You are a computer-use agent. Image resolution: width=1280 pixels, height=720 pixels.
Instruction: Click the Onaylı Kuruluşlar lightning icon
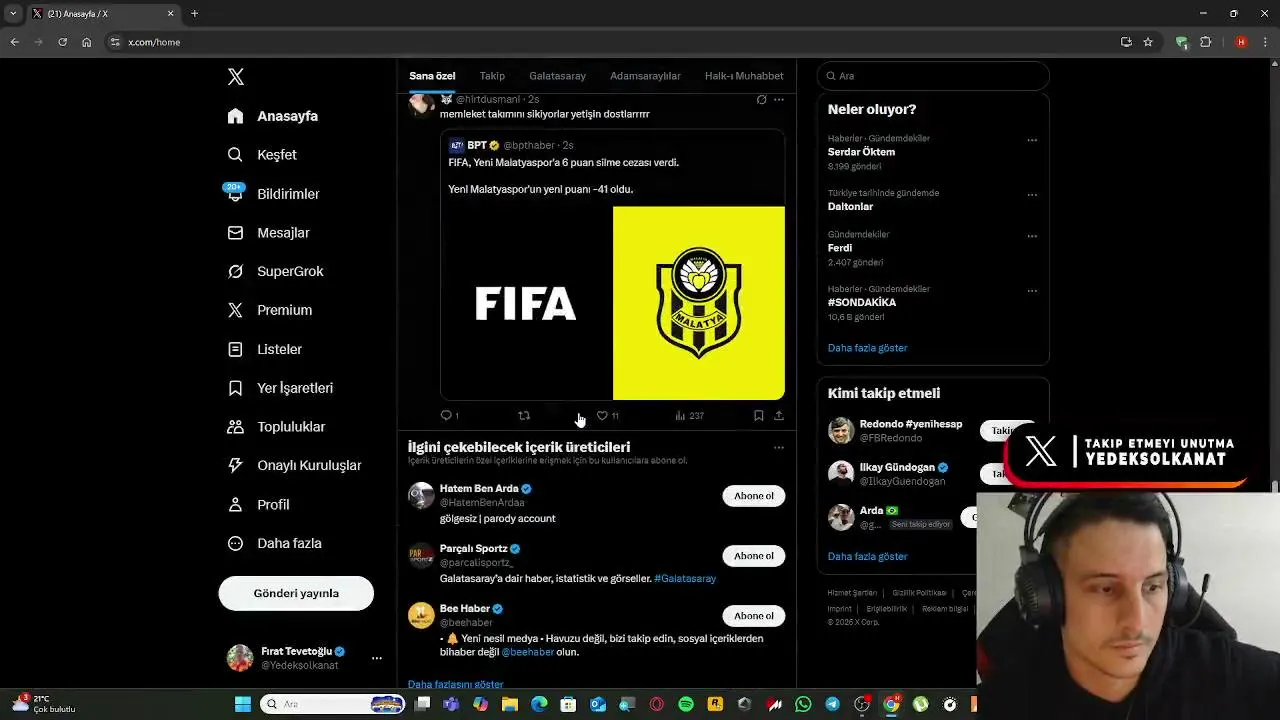click(x=235, y=465)
